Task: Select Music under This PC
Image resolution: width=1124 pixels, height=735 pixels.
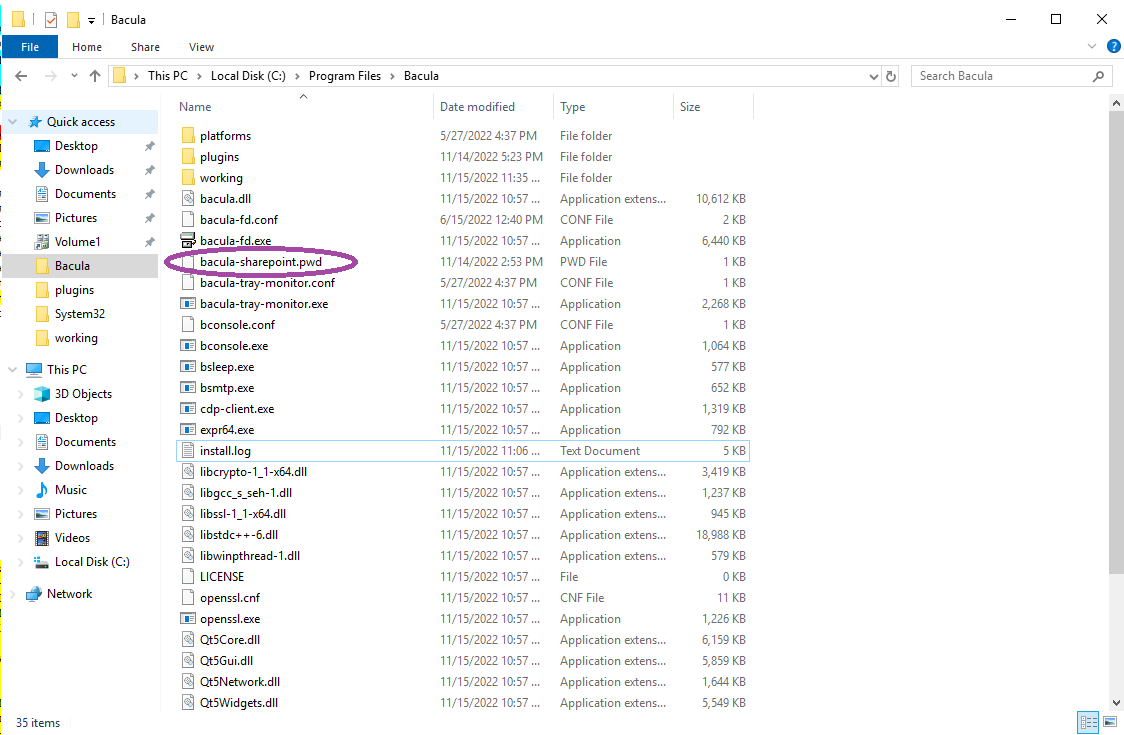Action: (70, 490)
